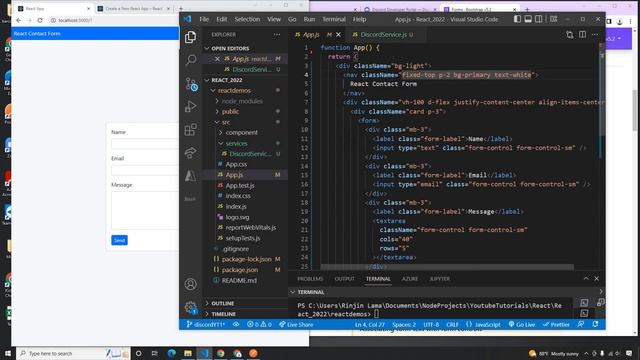Collapse the src folder
The width and height of the screenshot is (640, 360).
point(226,122)
